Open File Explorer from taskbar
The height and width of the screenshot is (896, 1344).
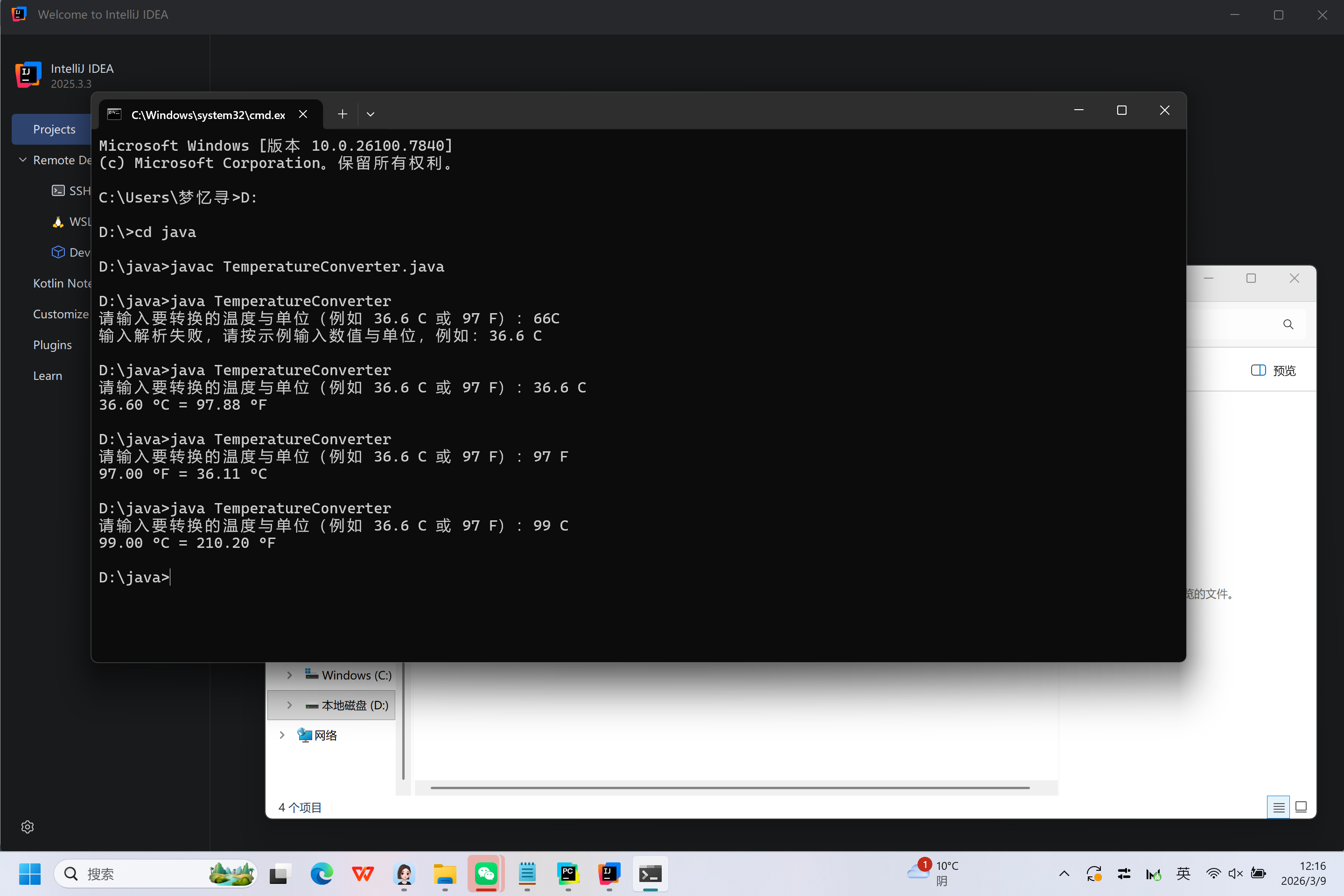click(x=445, y=873)
